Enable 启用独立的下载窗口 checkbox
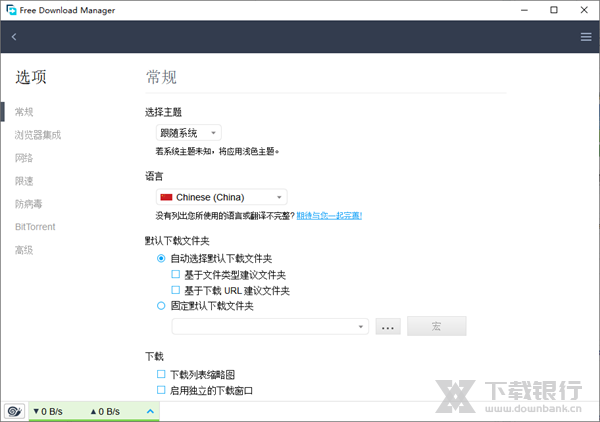This screenshot has width=600, height=422. tap(161, 390)
